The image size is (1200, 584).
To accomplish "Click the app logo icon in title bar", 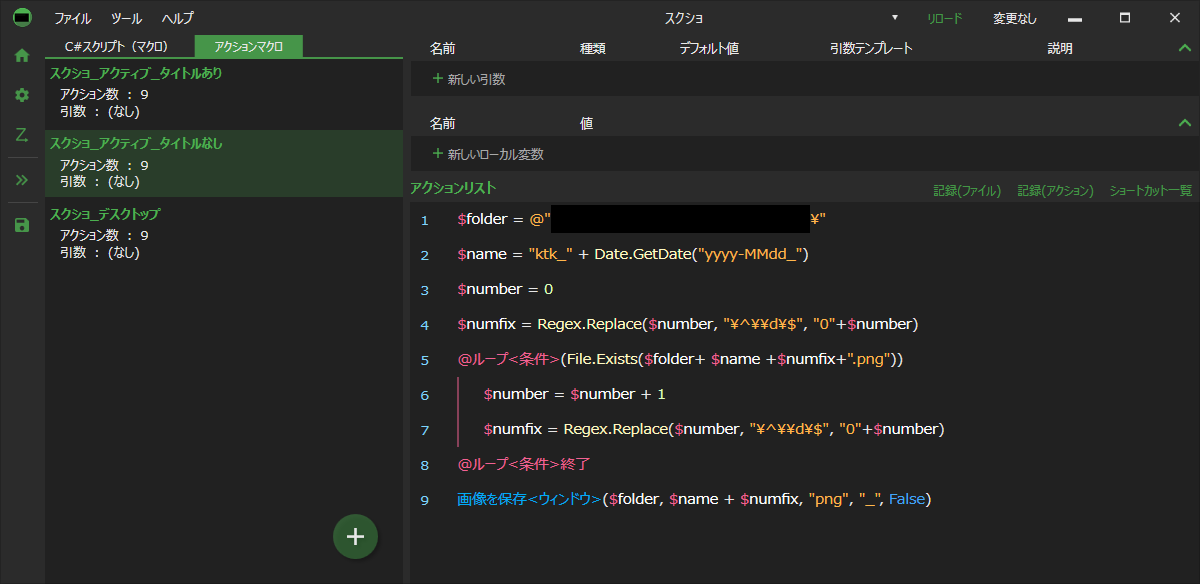I will (x=22, y=18).
